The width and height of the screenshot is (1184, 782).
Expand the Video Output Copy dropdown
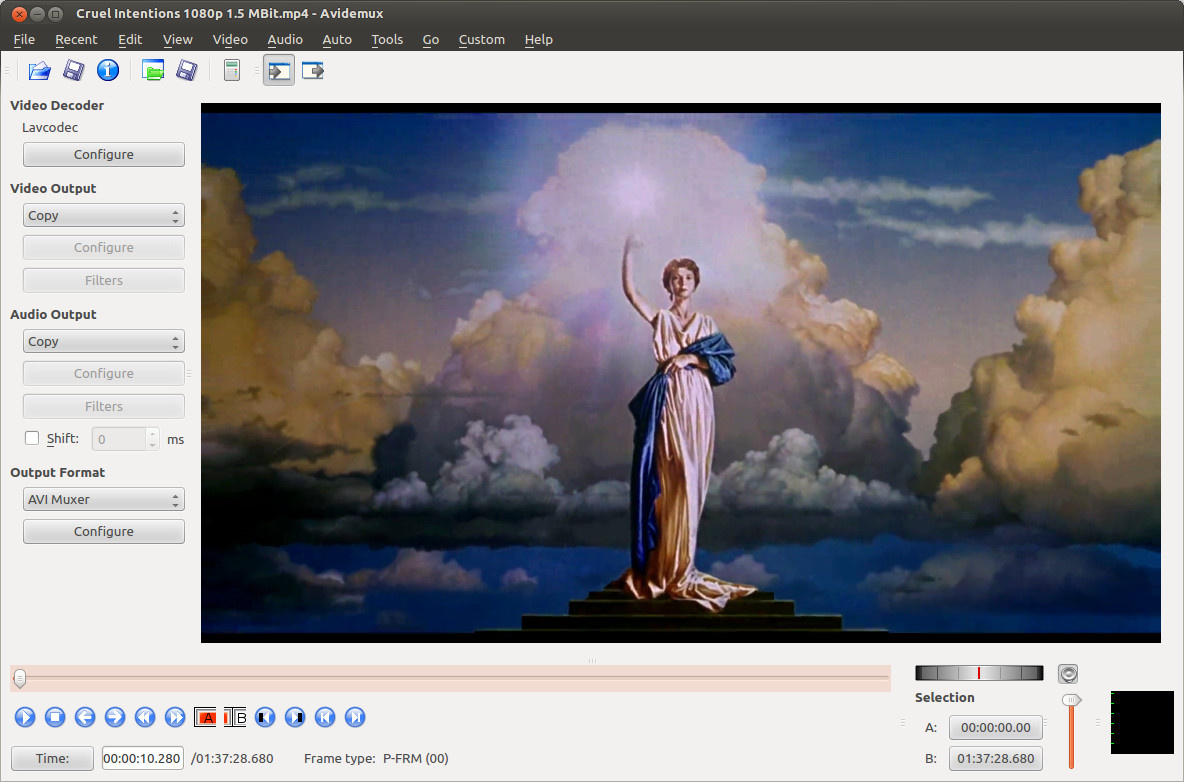point(103,216)
